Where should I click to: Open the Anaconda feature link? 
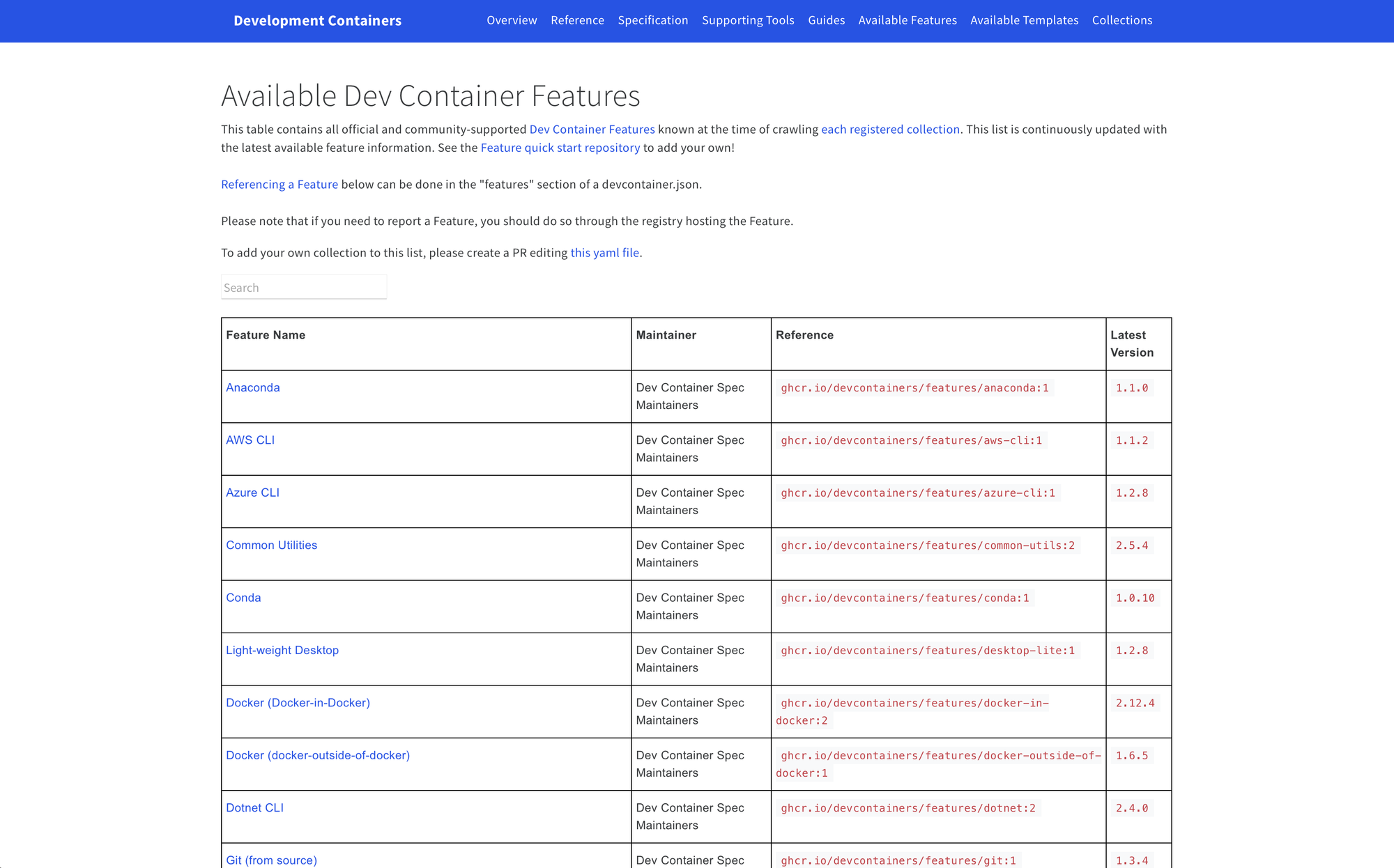[x=252, y=387]
